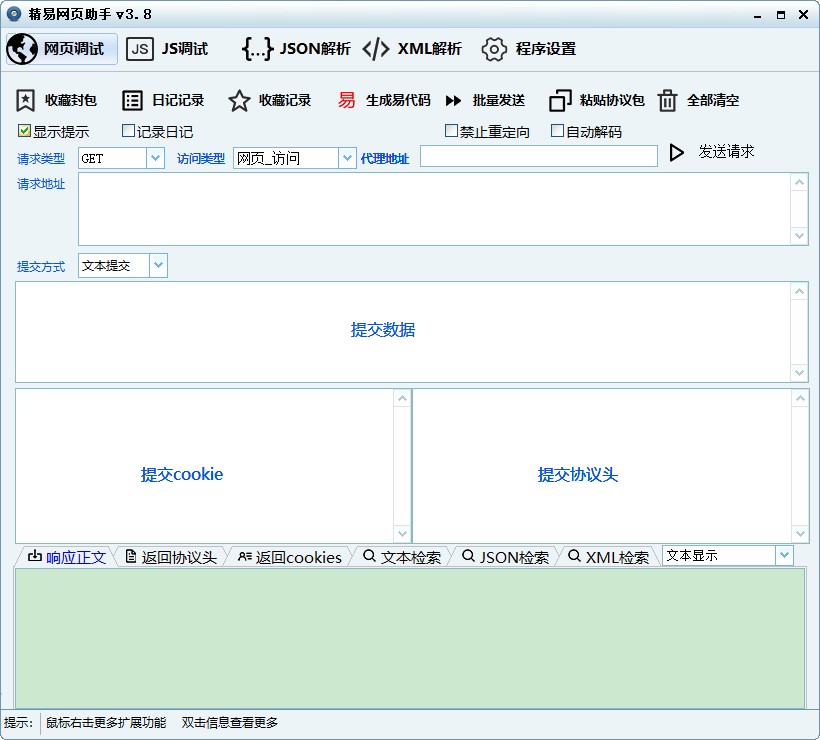Enable the 禁止重定向 checkbox
820x740 pixels.
tap(451, 131)
